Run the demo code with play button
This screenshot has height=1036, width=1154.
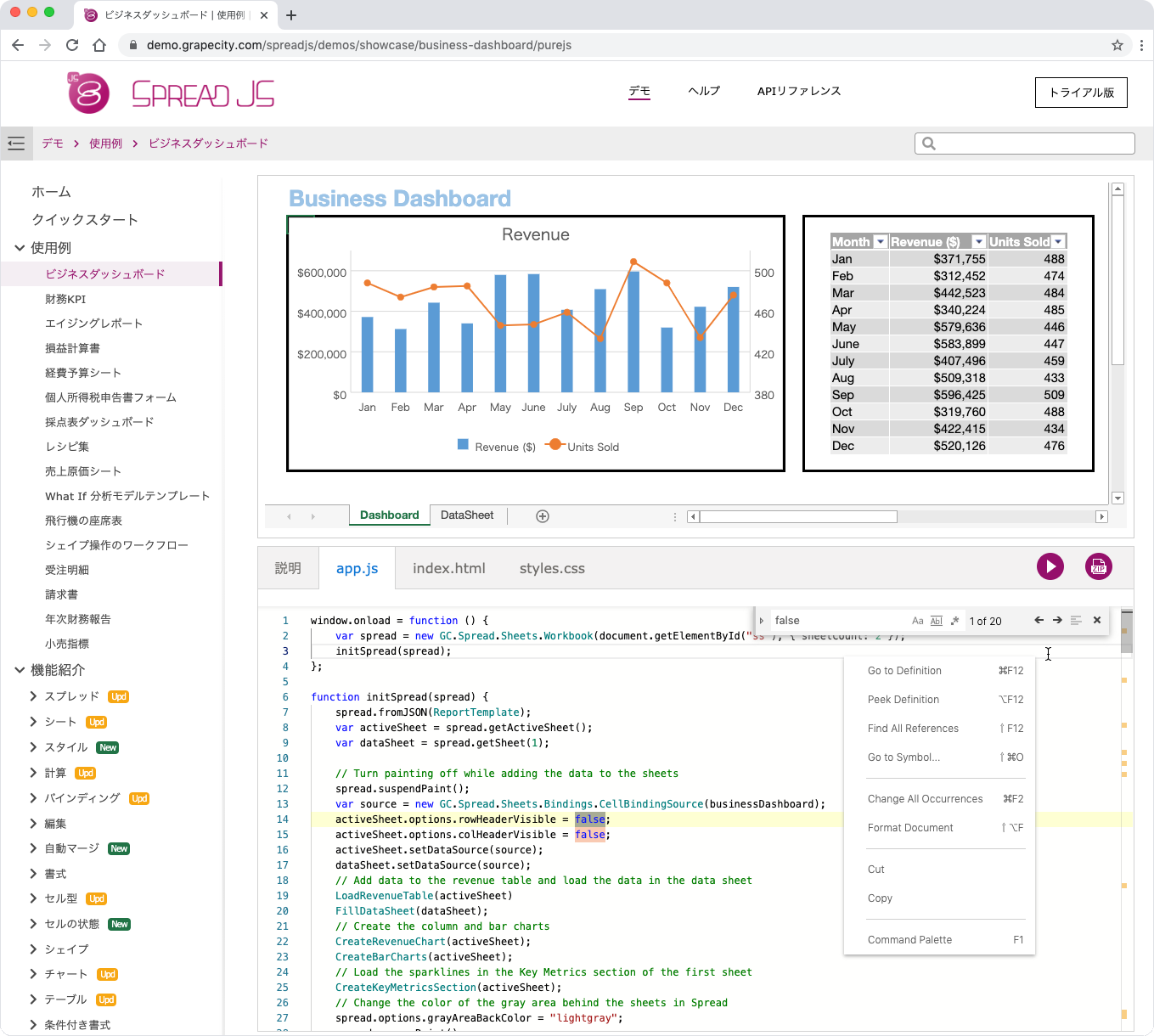tap(1050, 566)
